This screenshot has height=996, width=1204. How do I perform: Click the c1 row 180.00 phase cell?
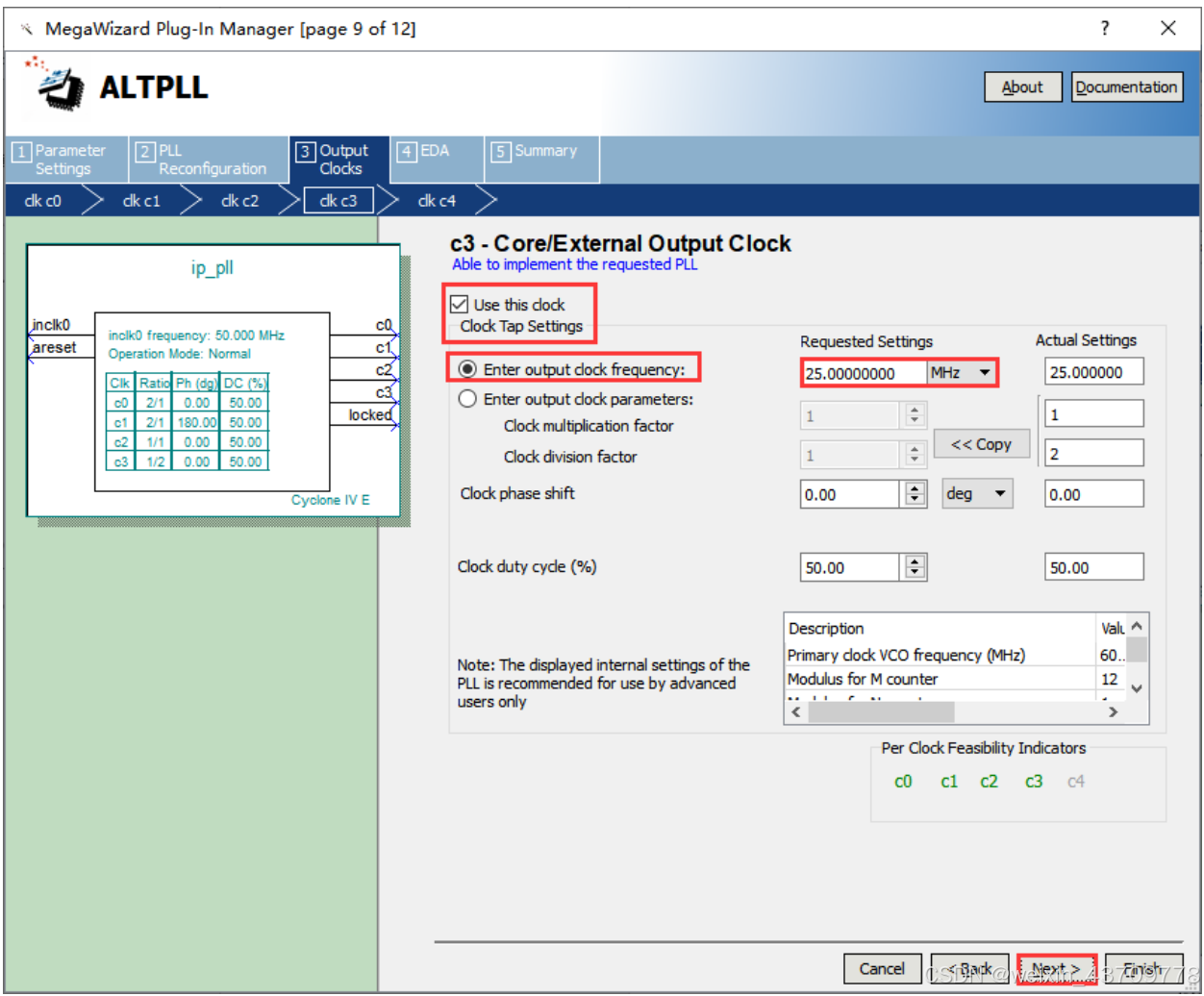coord(196,422)
